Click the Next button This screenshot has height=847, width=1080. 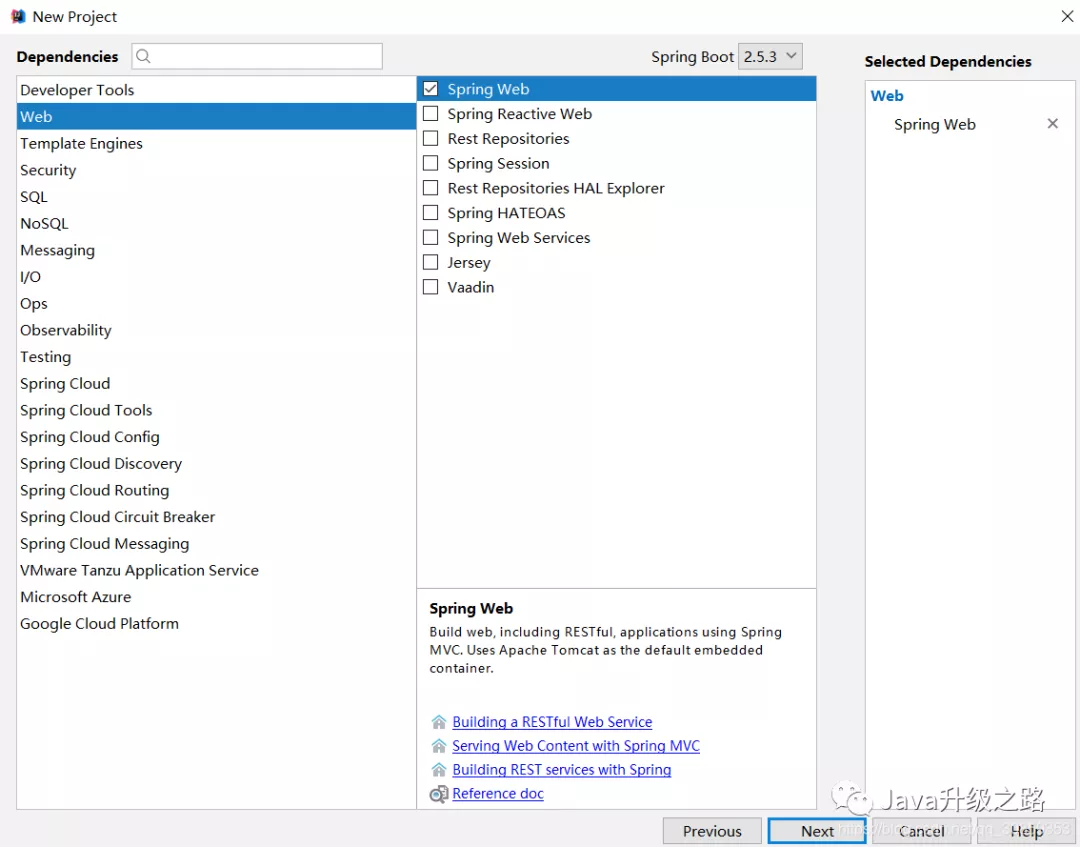click(817, 831)
